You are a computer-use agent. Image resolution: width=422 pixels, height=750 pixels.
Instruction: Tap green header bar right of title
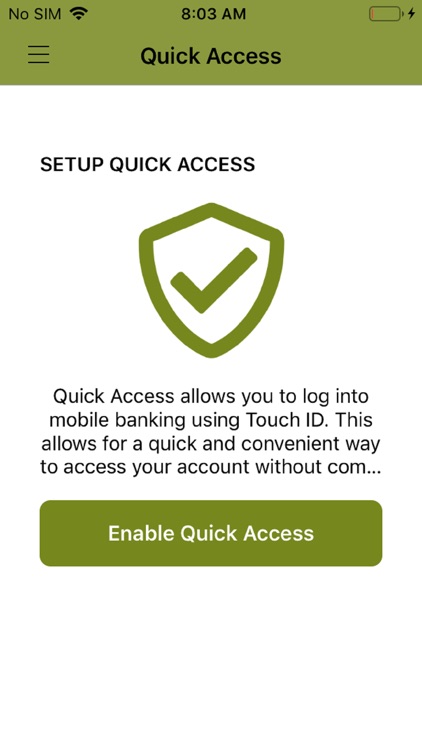tap(349, 56)
